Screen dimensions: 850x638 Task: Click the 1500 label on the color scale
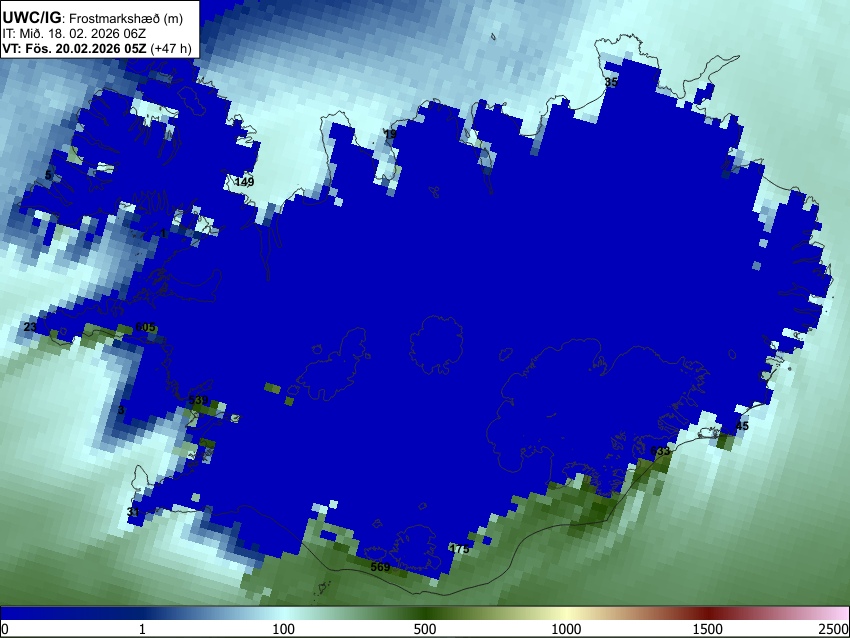[x=708, y=629]
